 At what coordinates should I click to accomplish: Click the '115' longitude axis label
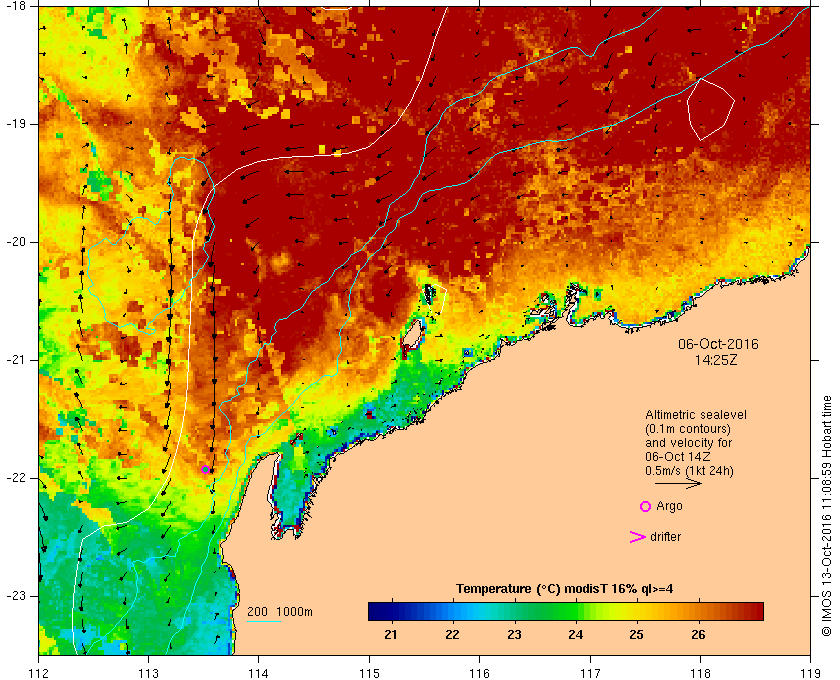369,673
